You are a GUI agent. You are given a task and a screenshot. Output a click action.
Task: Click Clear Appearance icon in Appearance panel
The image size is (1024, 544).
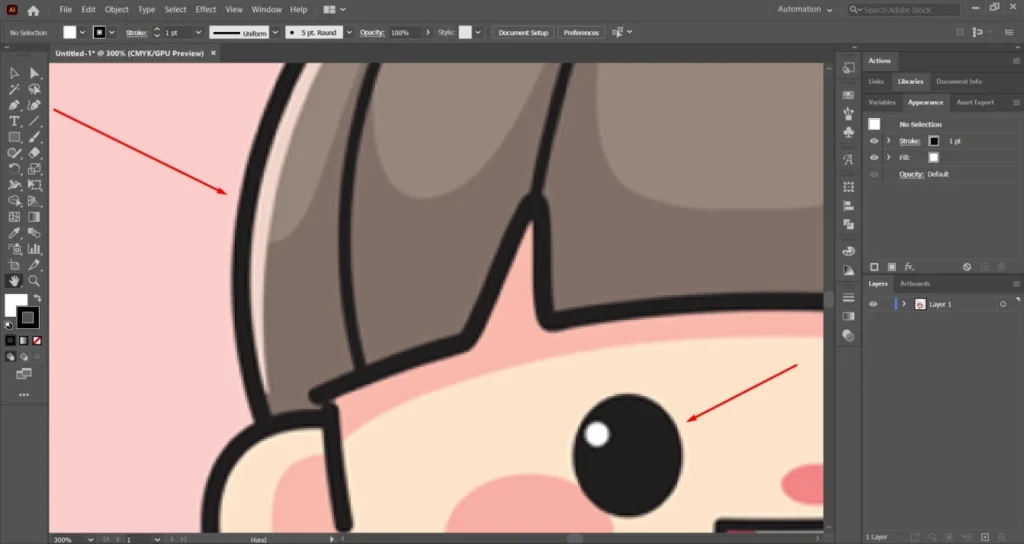[967, 266]
